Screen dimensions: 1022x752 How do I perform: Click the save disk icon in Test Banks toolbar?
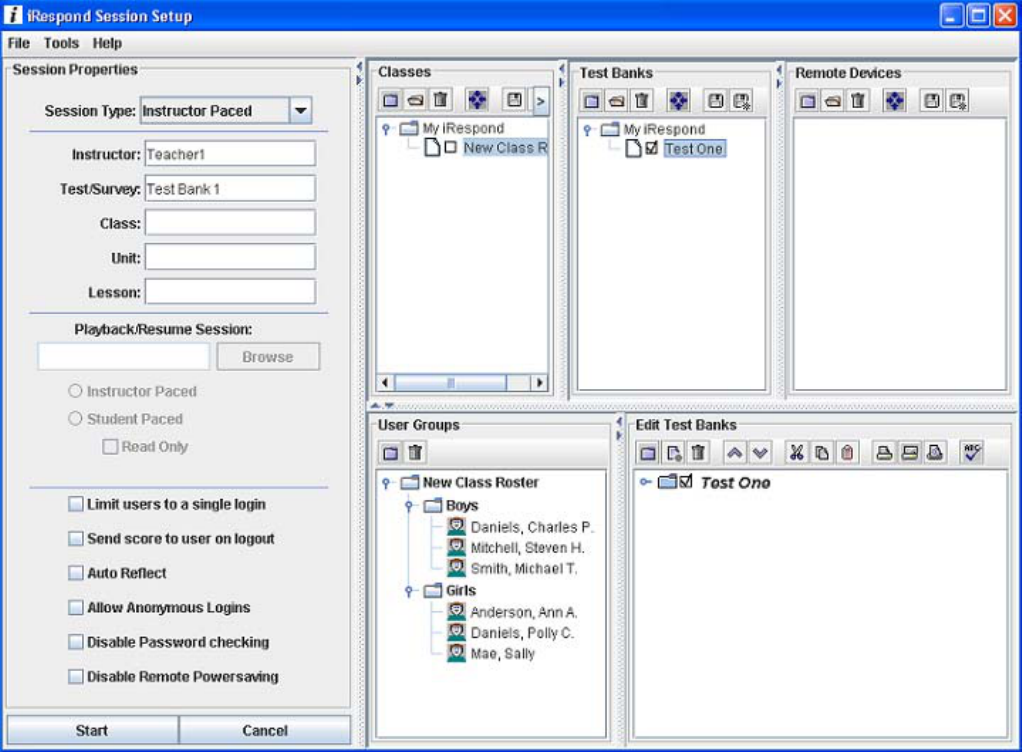point(716,101)
